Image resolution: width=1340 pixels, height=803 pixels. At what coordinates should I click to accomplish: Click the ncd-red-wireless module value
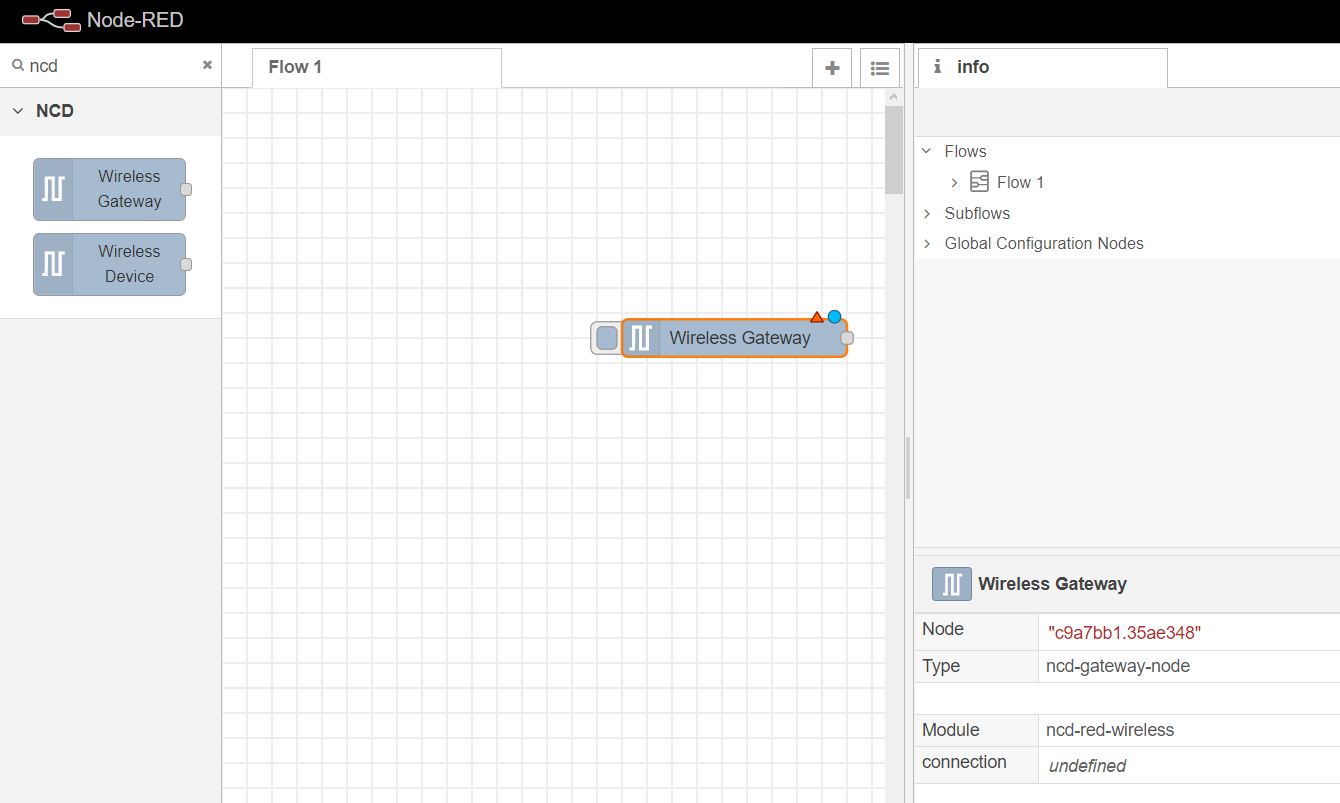point(1110,730)
